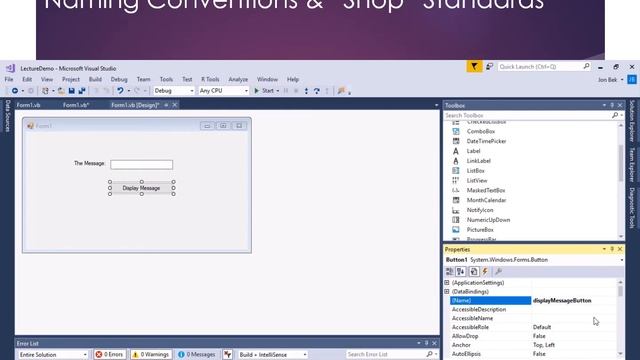The image size is (640, 360).
Task: Open the Team Explorer side tab
Action: (x=632, y=165)
